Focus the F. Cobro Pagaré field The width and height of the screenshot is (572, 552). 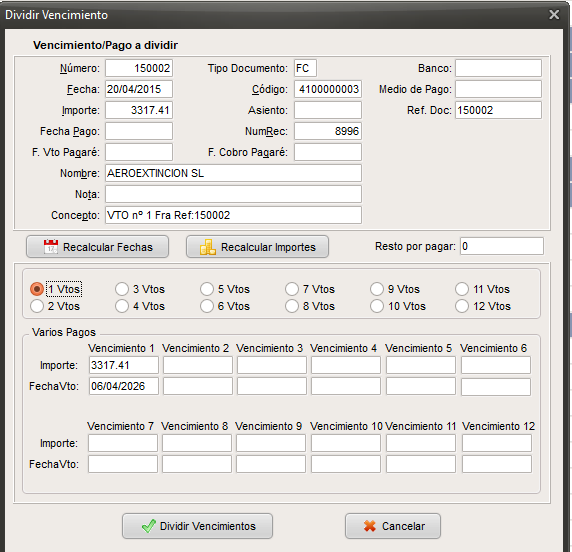pos(328,152)
